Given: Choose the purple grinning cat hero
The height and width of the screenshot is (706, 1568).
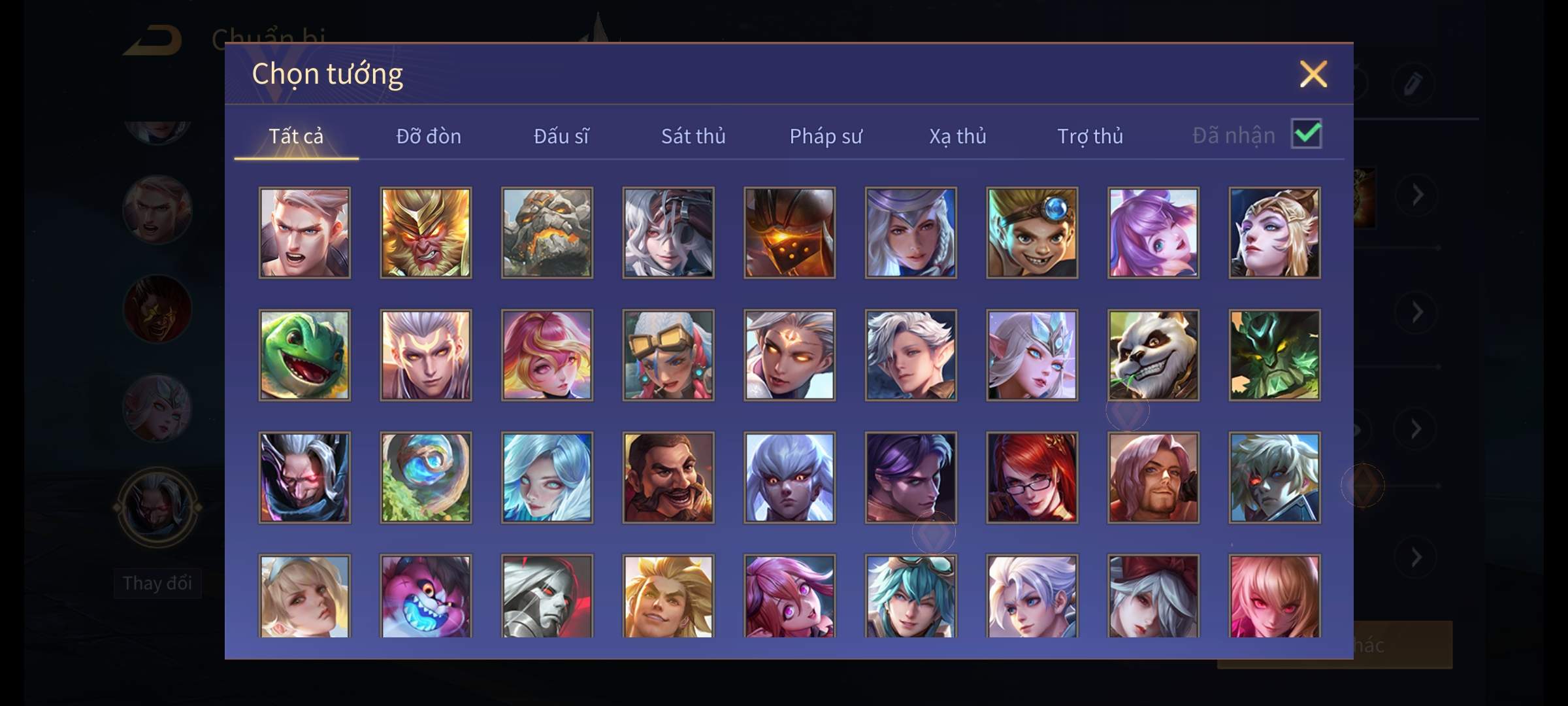Looking at the screenshot, I should pos(426,596).
